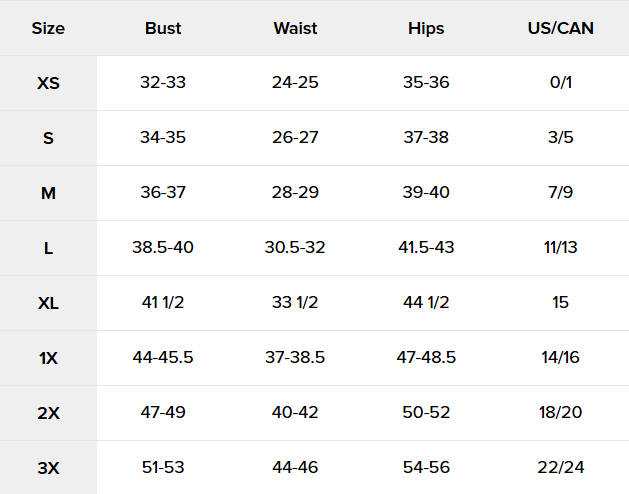
Task: Select the 2X size row label
Action: (48, 413)
